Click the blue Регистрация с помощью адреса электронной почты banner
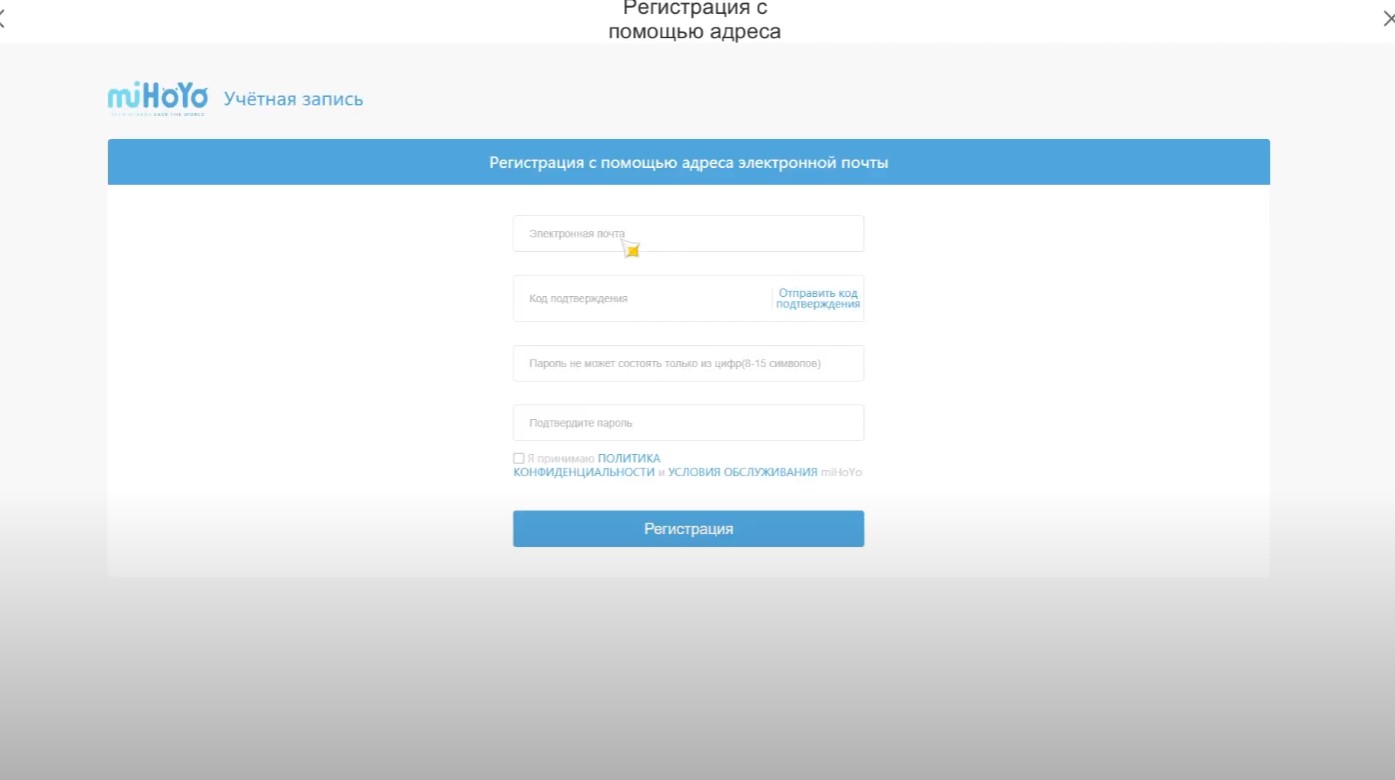 688,162
